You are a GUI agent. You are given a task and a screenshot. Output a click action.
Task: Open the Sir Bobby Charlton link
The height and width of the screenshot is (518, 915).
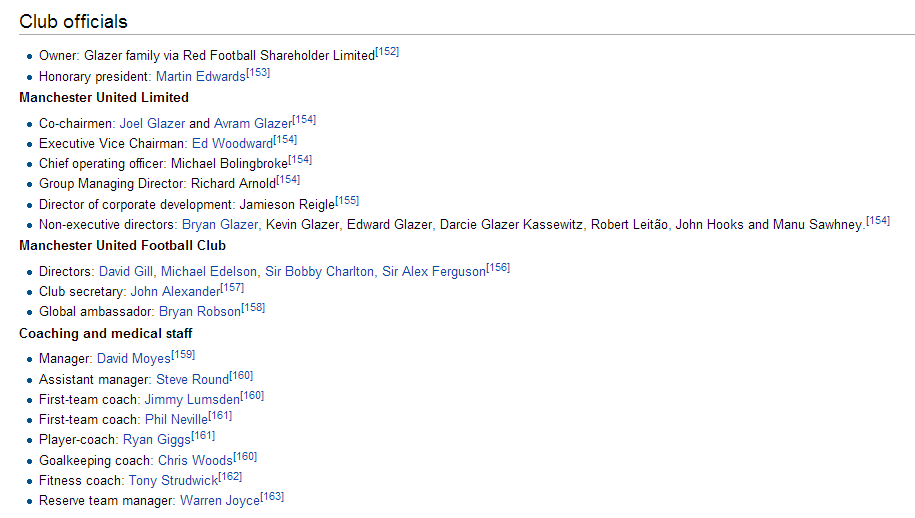(x=319, y=272)
